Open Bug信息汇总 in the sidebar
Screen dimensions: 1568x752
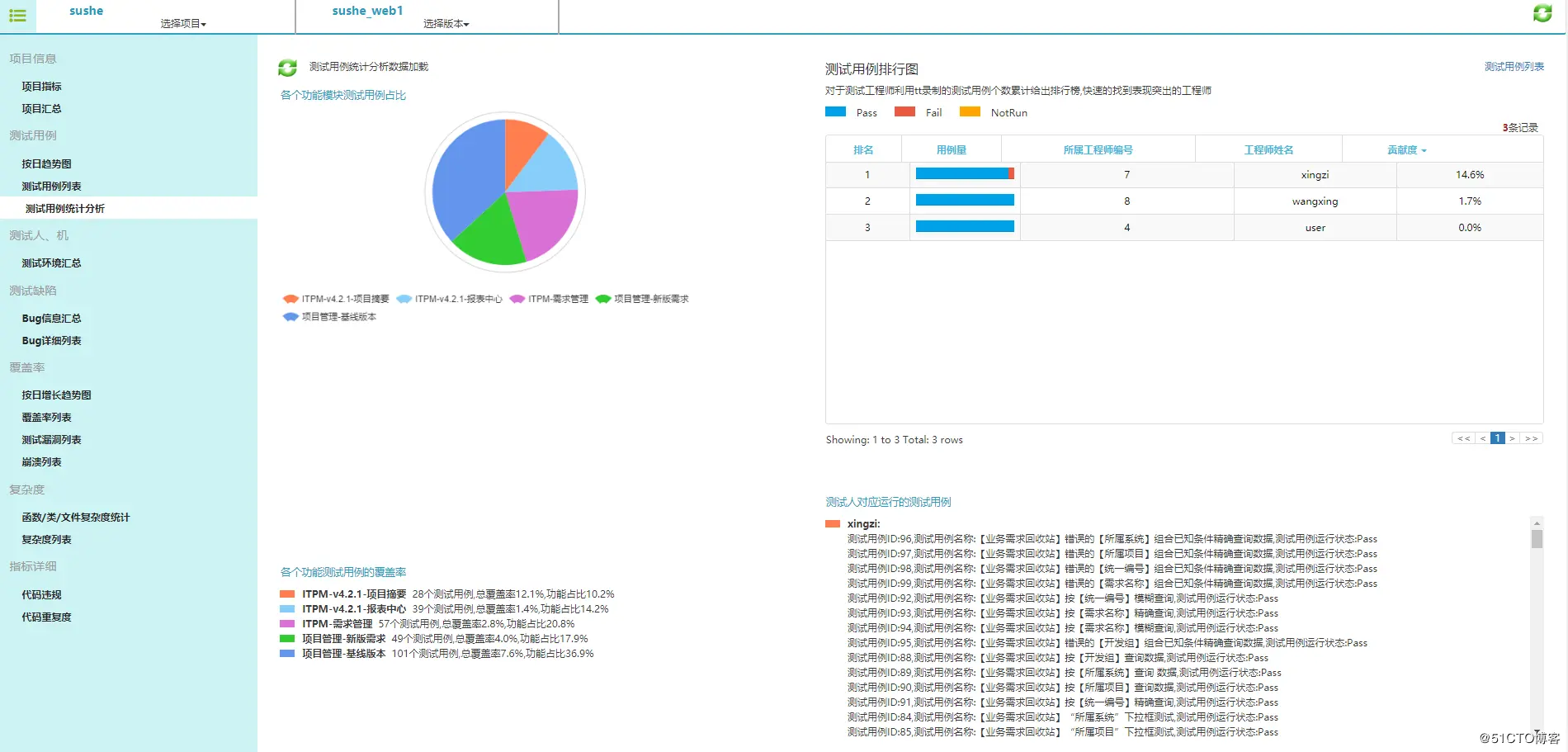pos(51,319)
